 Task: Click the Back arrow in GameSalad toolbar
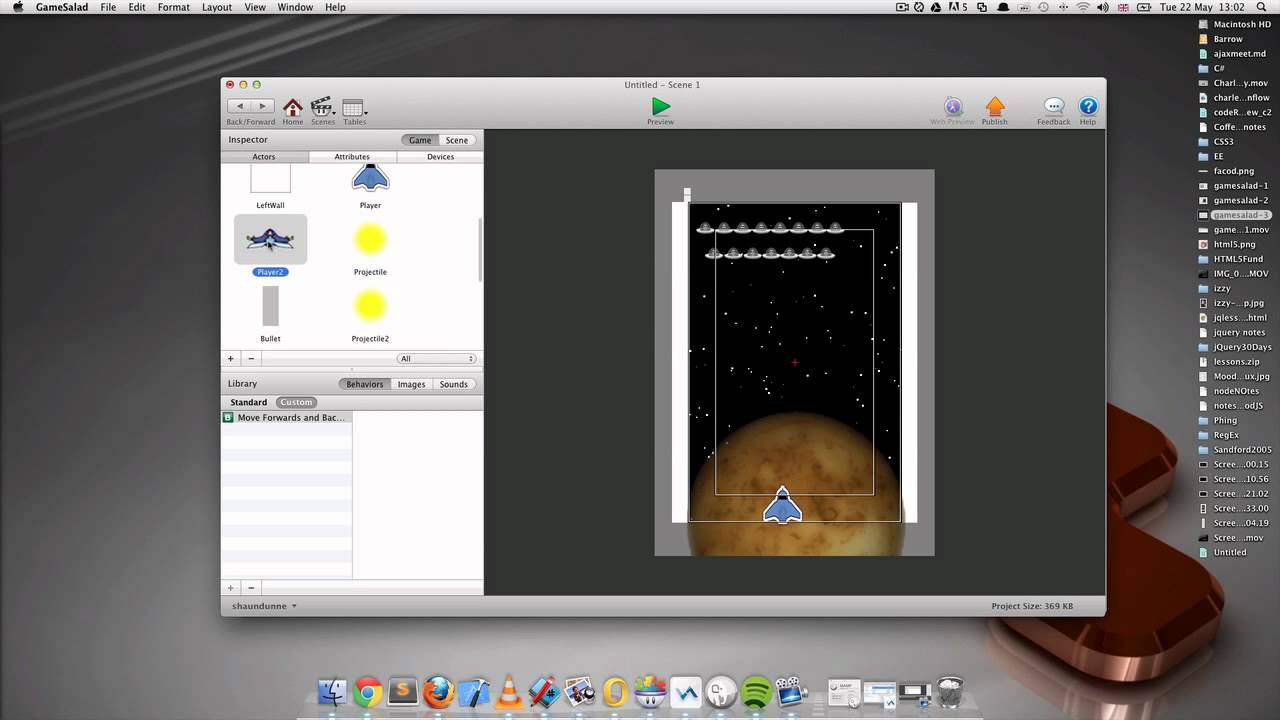[239, 106]
